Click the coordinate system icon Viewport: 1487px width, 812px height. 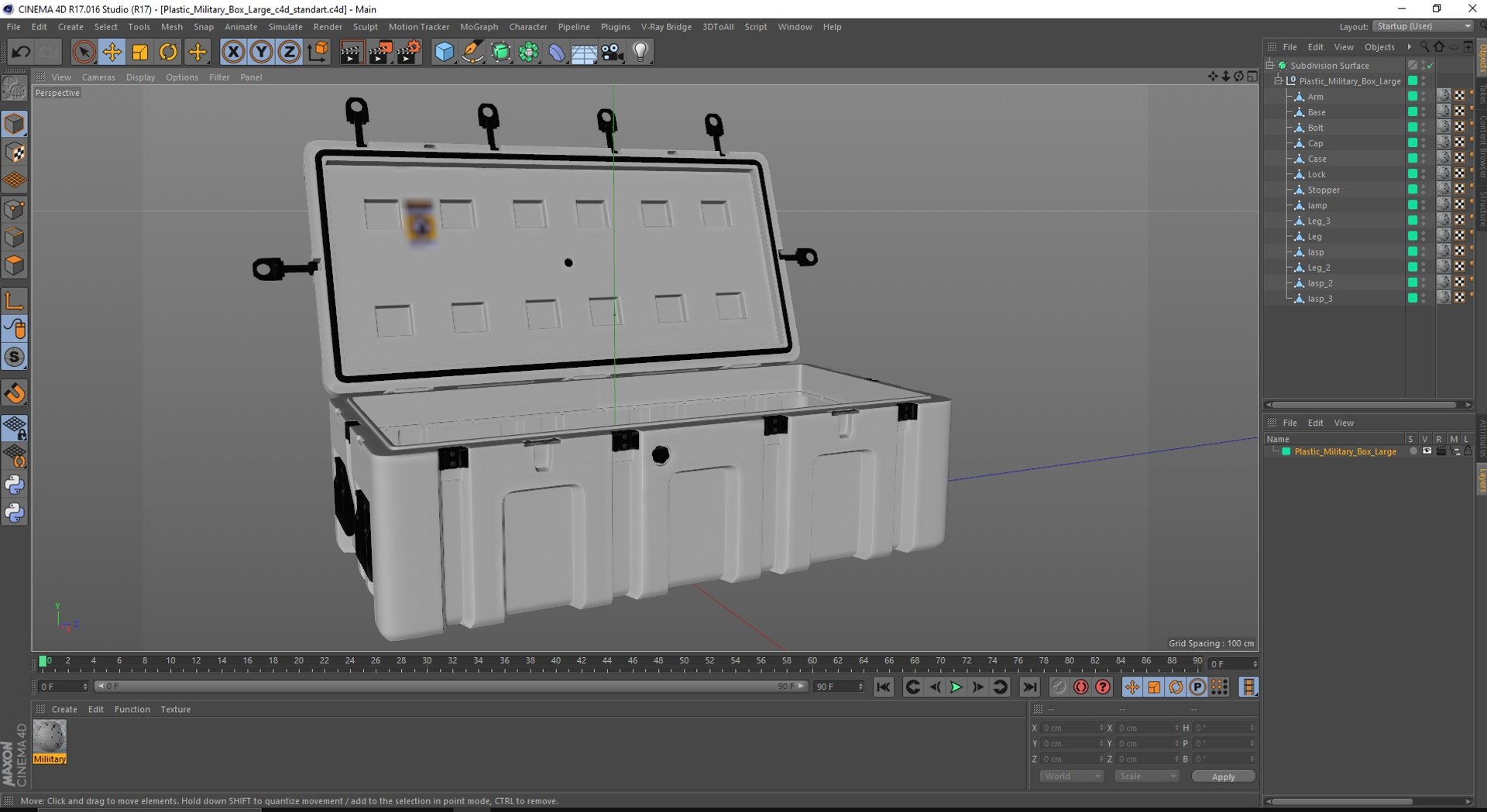[x=318, y=52]
